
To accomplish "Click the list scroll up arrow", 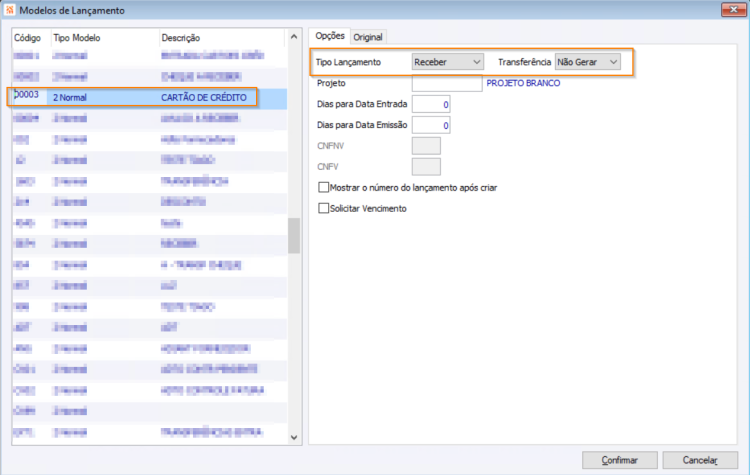I will 294,36.
